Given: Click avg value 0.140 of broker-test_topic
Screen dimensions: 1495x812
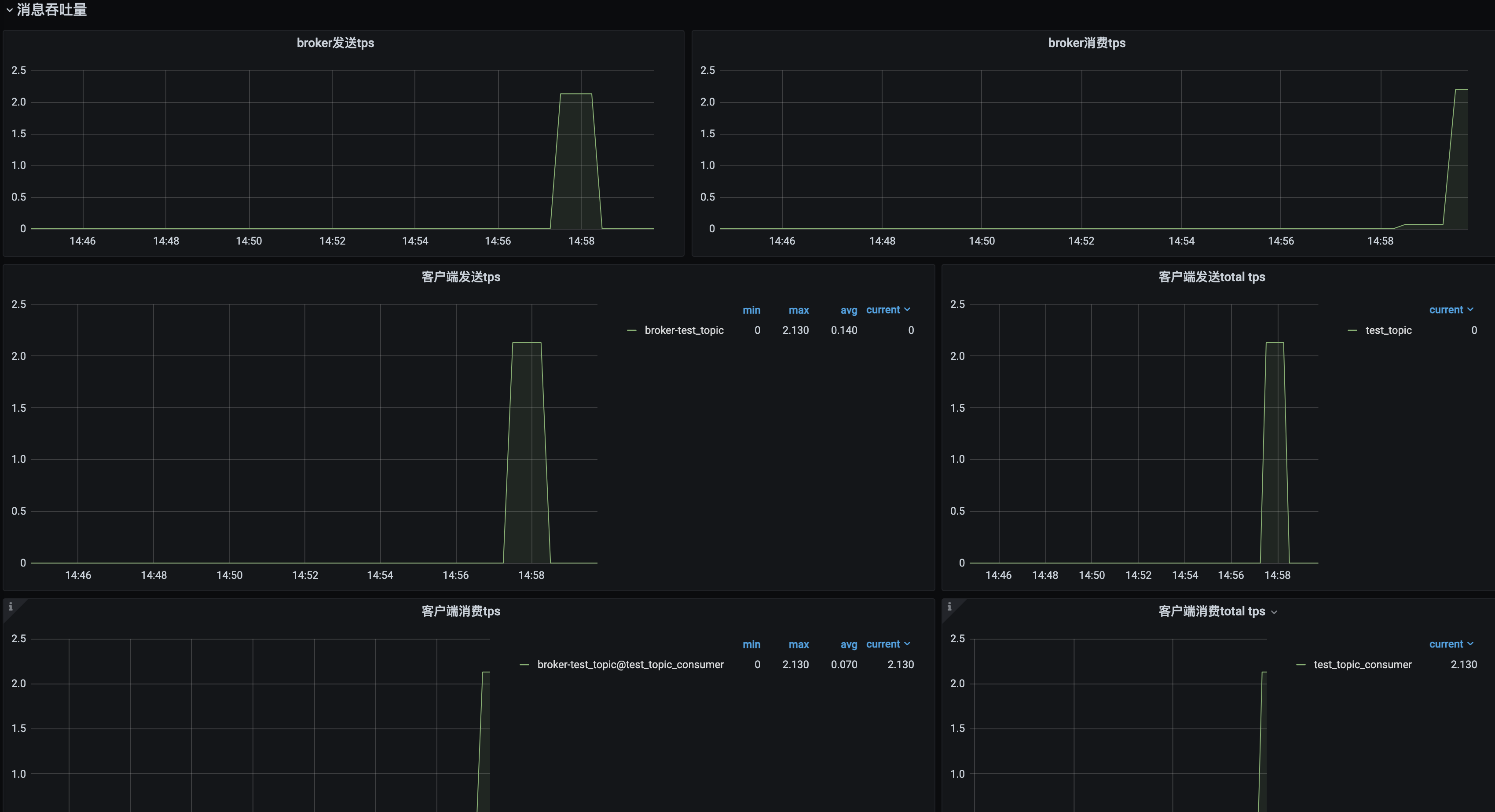Looking at the screenshot, I should click(844, 330).
